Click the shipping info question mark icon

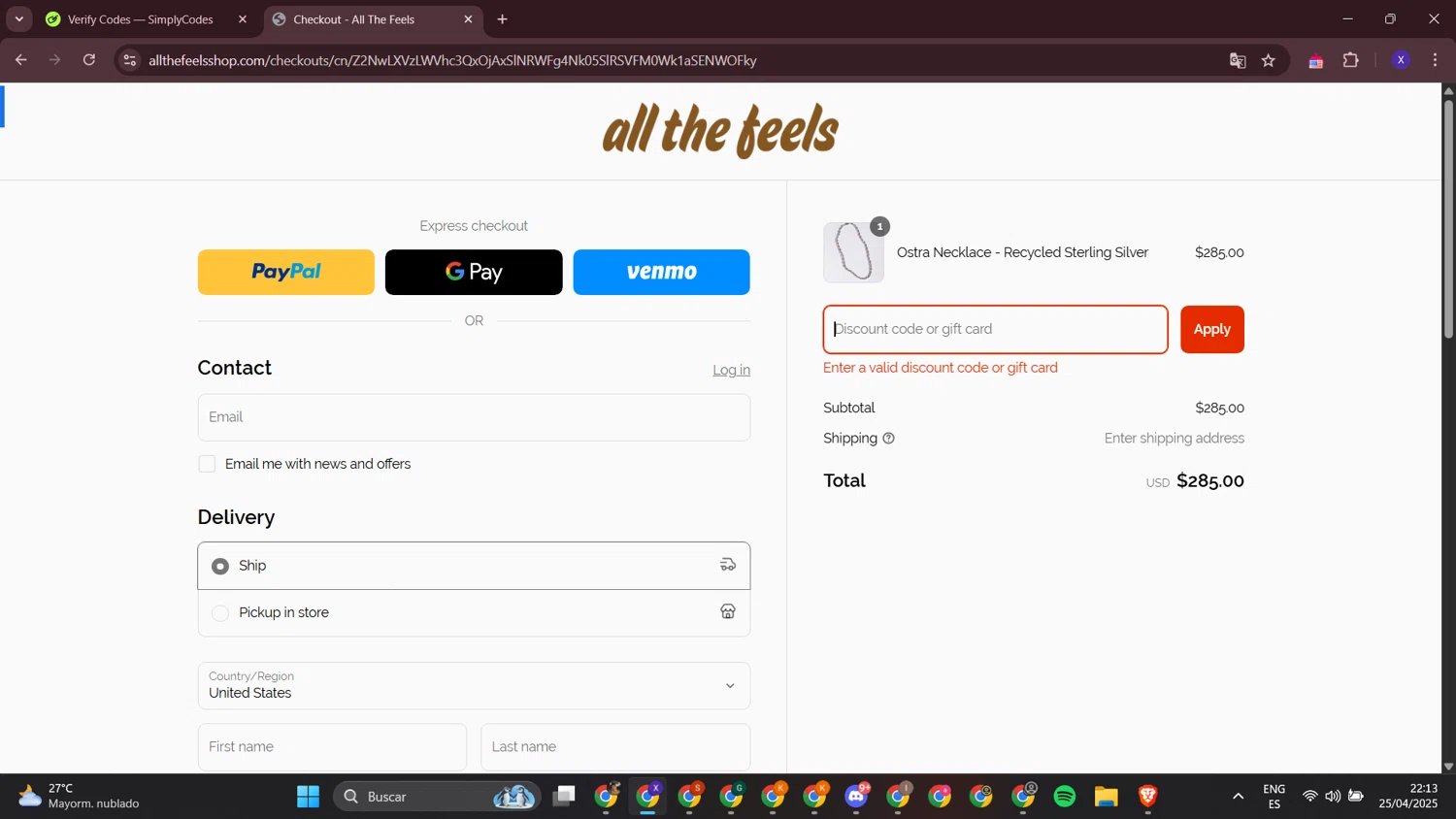[888, 439]
